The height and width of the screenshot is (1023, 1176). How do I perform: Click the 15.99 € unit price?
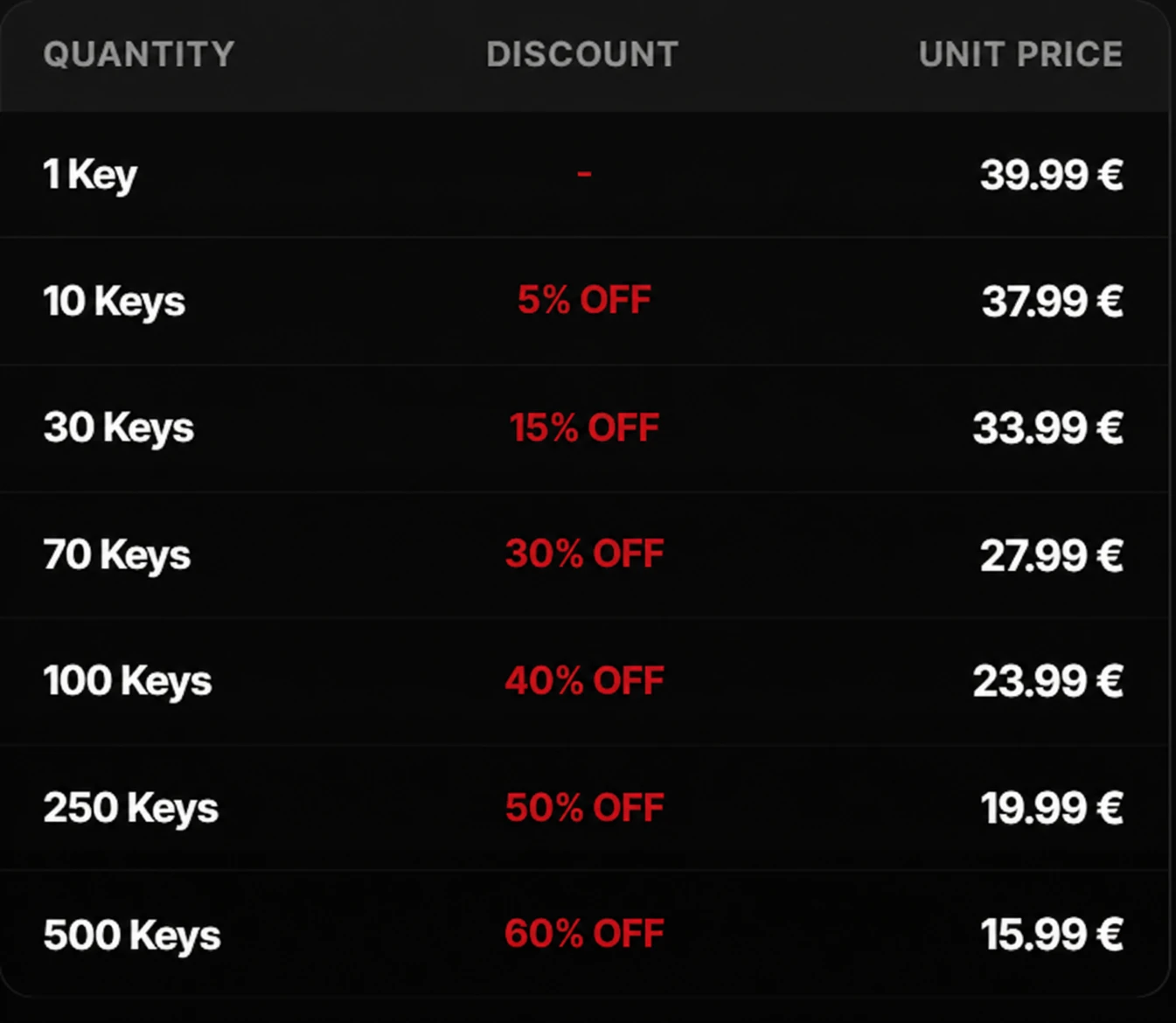click(1052, 934)
